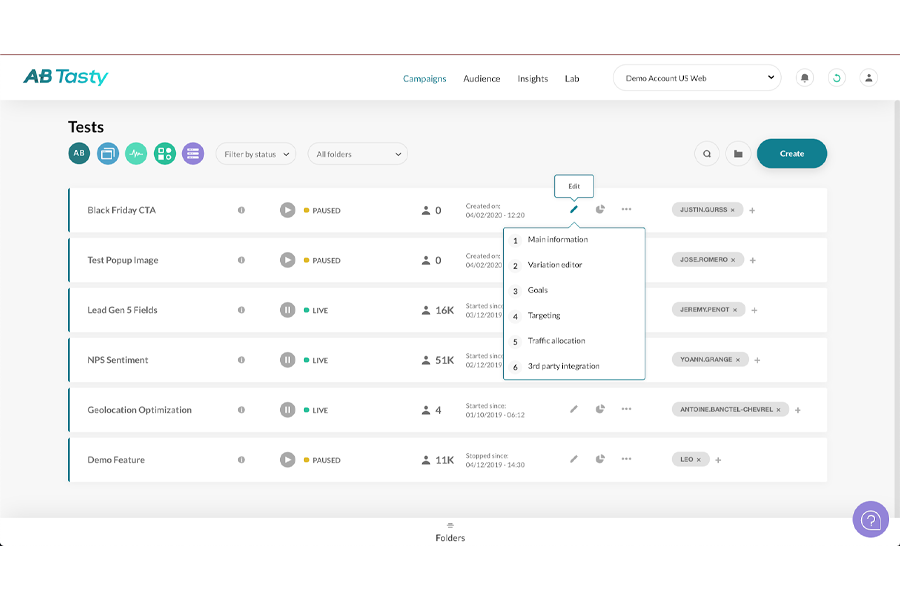The height and width of the screenshot is (600, 900).
Task: Pause the live Lead Gen 5 Fields test
Action: point(287,310)
